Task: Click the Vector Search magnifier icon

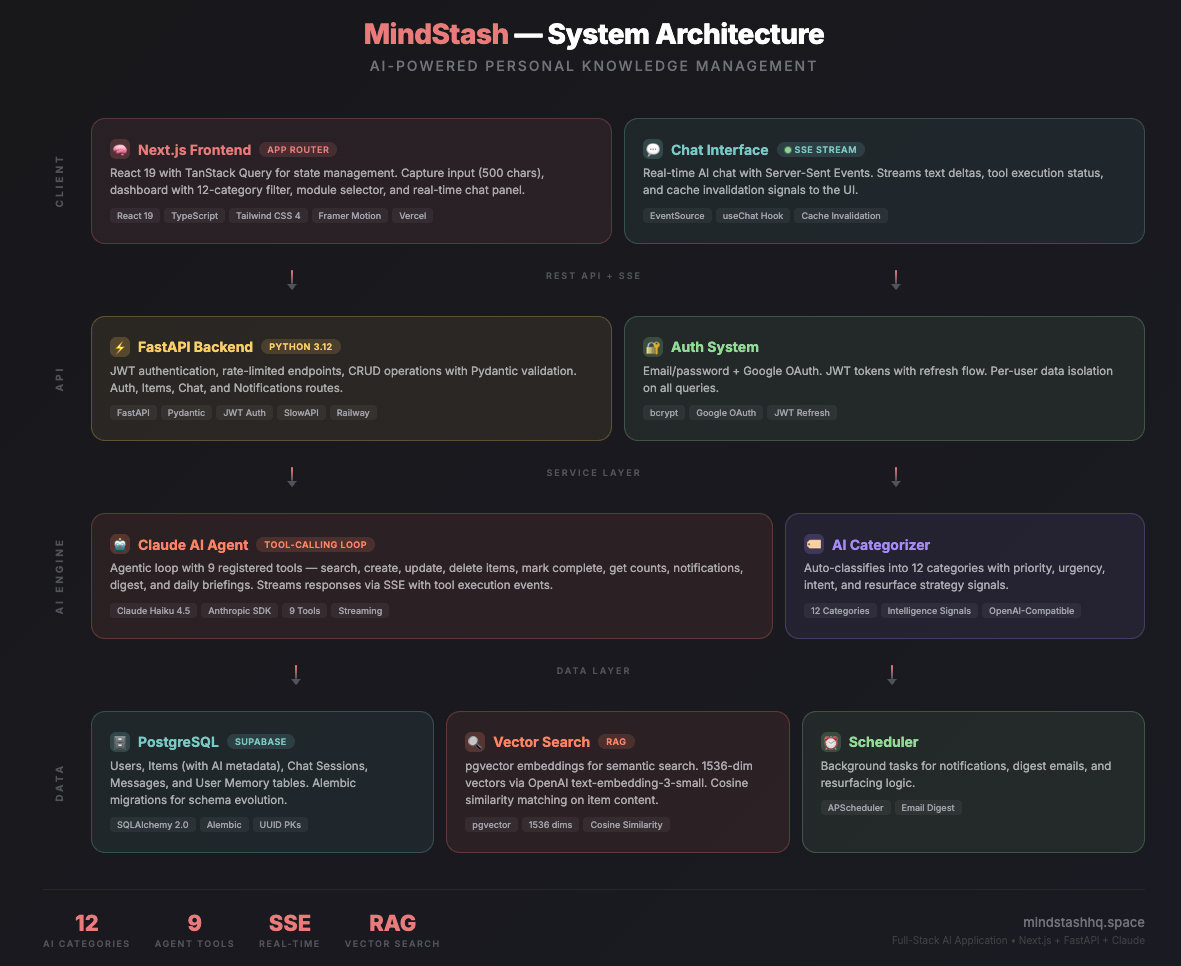Action: tap(474, 742)
